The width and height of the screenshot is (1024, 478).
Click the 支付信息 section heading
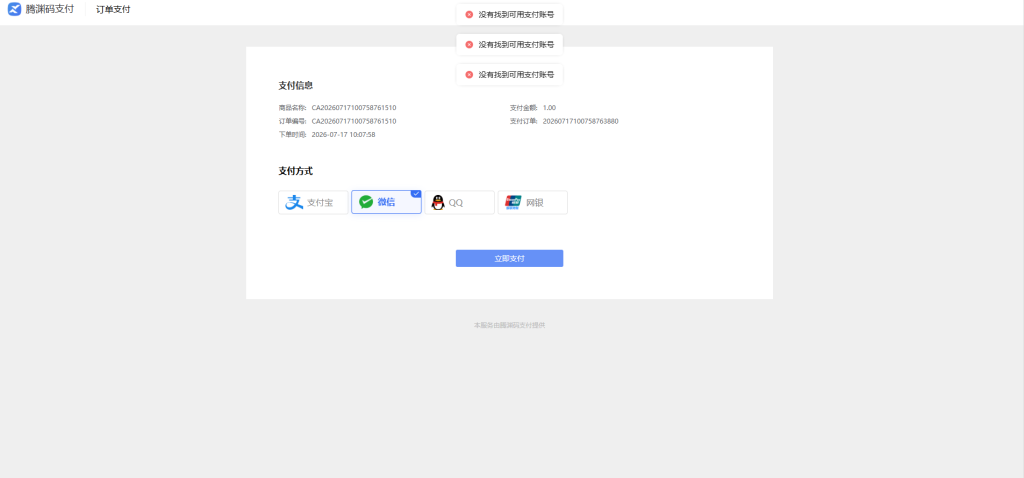pos(296,86)
